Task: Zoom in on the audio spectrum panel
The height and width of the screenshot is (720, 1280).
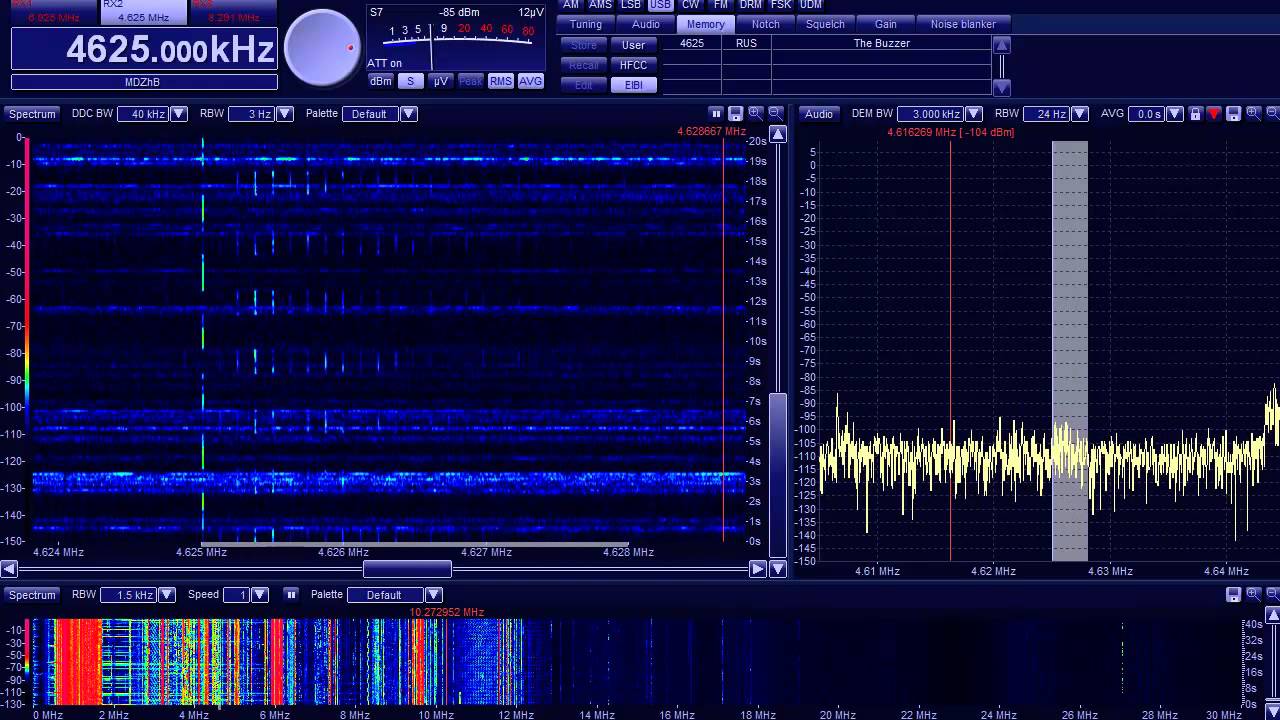Action: (x=1254, y=114)
